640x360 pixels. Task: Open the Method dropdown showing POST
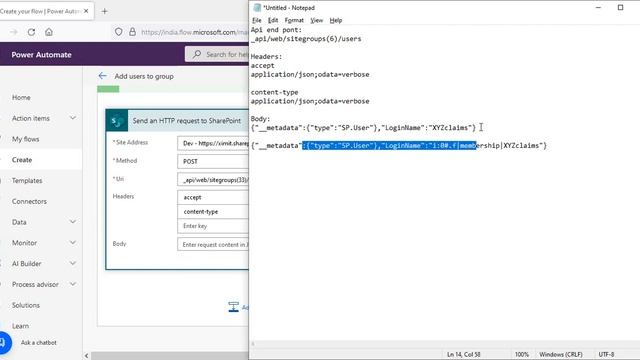point(213,161)
